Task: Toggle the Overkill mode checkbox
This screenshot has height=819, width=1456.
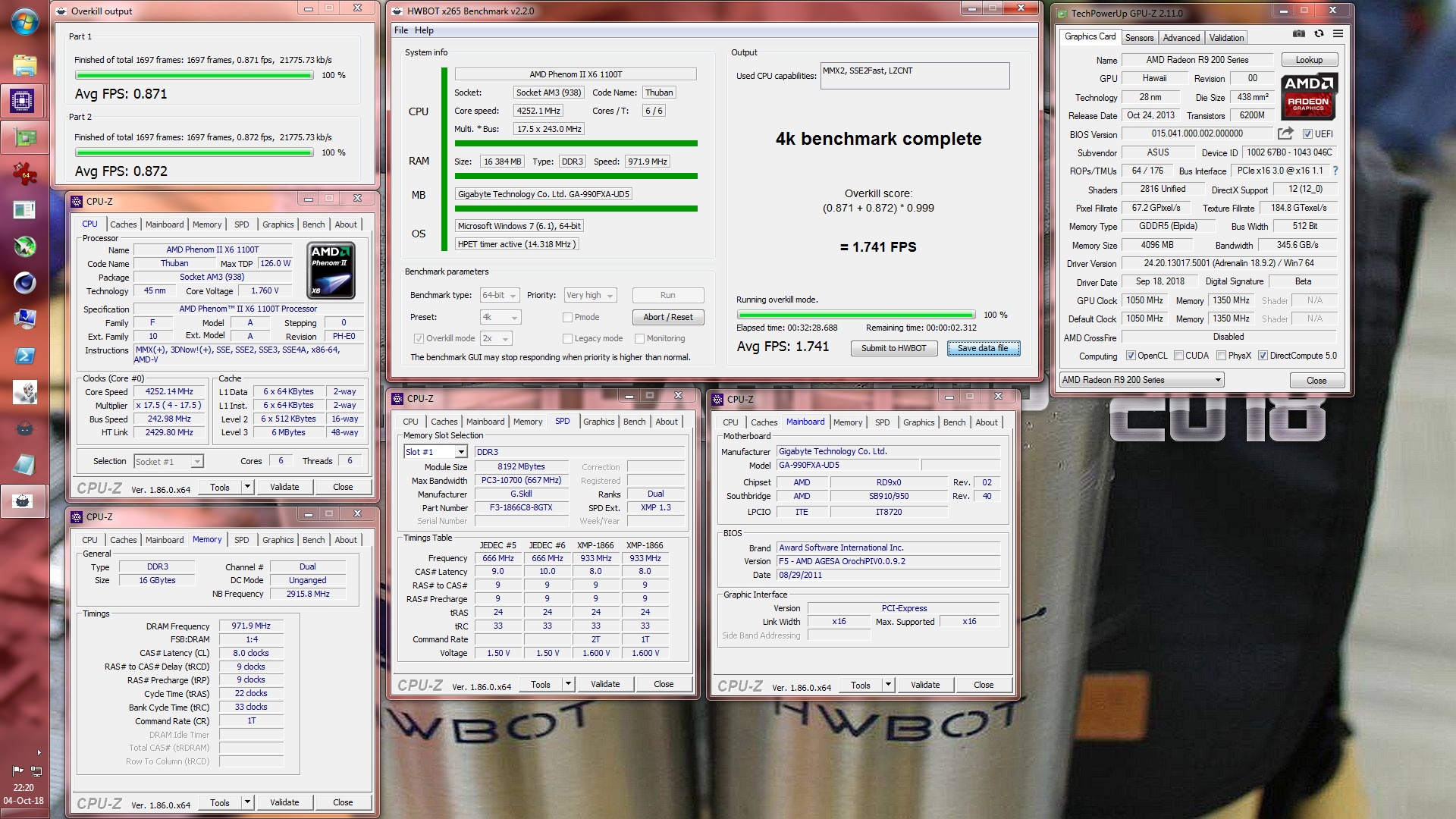Action: click(x=419, y=339)
